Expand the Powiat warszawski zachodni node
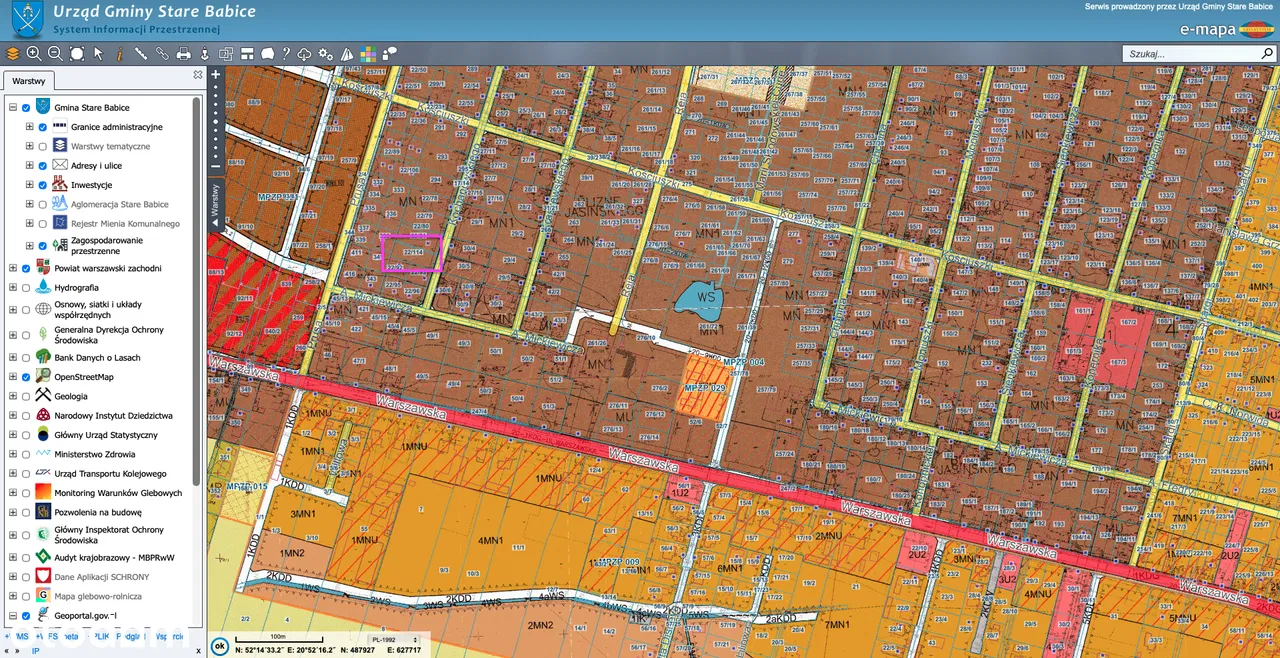1280x658 pixels. tap(12, 268)
